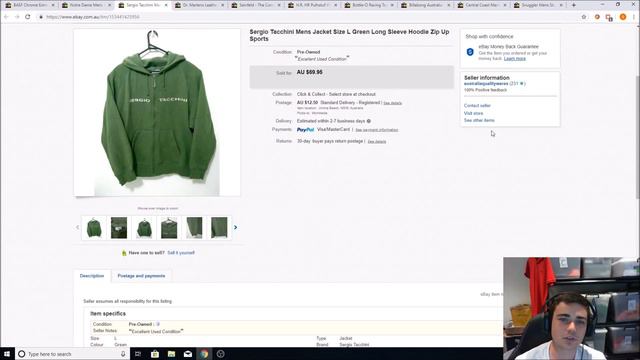The image size is (640, 360).
Task: Switch to the Smuggler Mens tab
Action: pyautogui.click(x=539, y=5)
